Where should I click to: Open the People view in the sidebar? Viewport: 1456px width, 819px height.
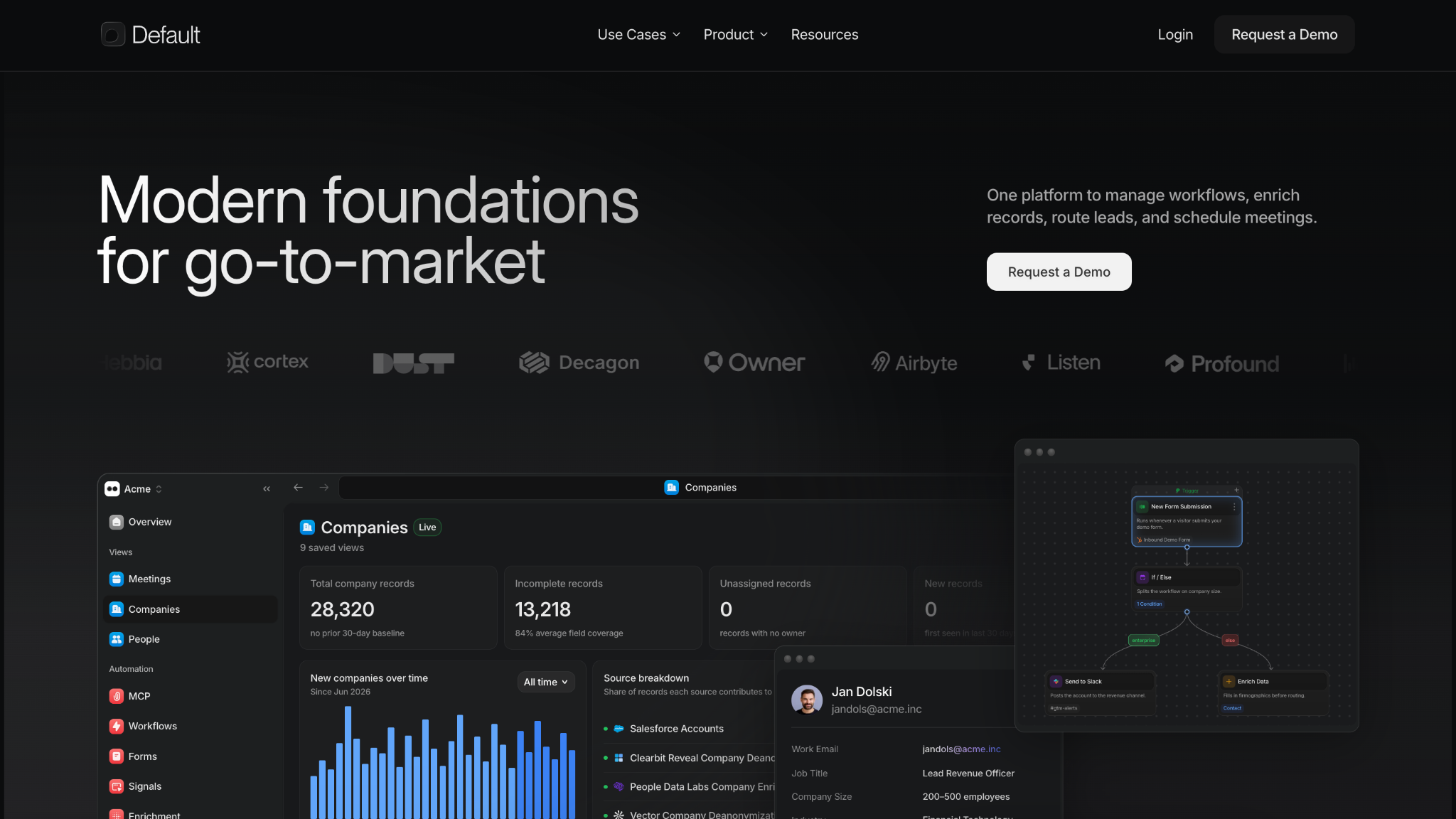coord(191,639)
